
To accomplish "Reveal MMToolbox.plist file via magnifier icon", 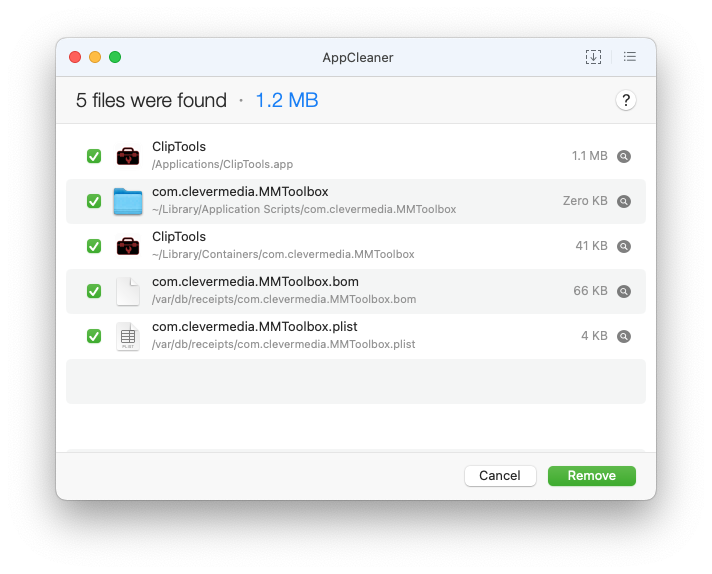I will click(x=623, y=336).
